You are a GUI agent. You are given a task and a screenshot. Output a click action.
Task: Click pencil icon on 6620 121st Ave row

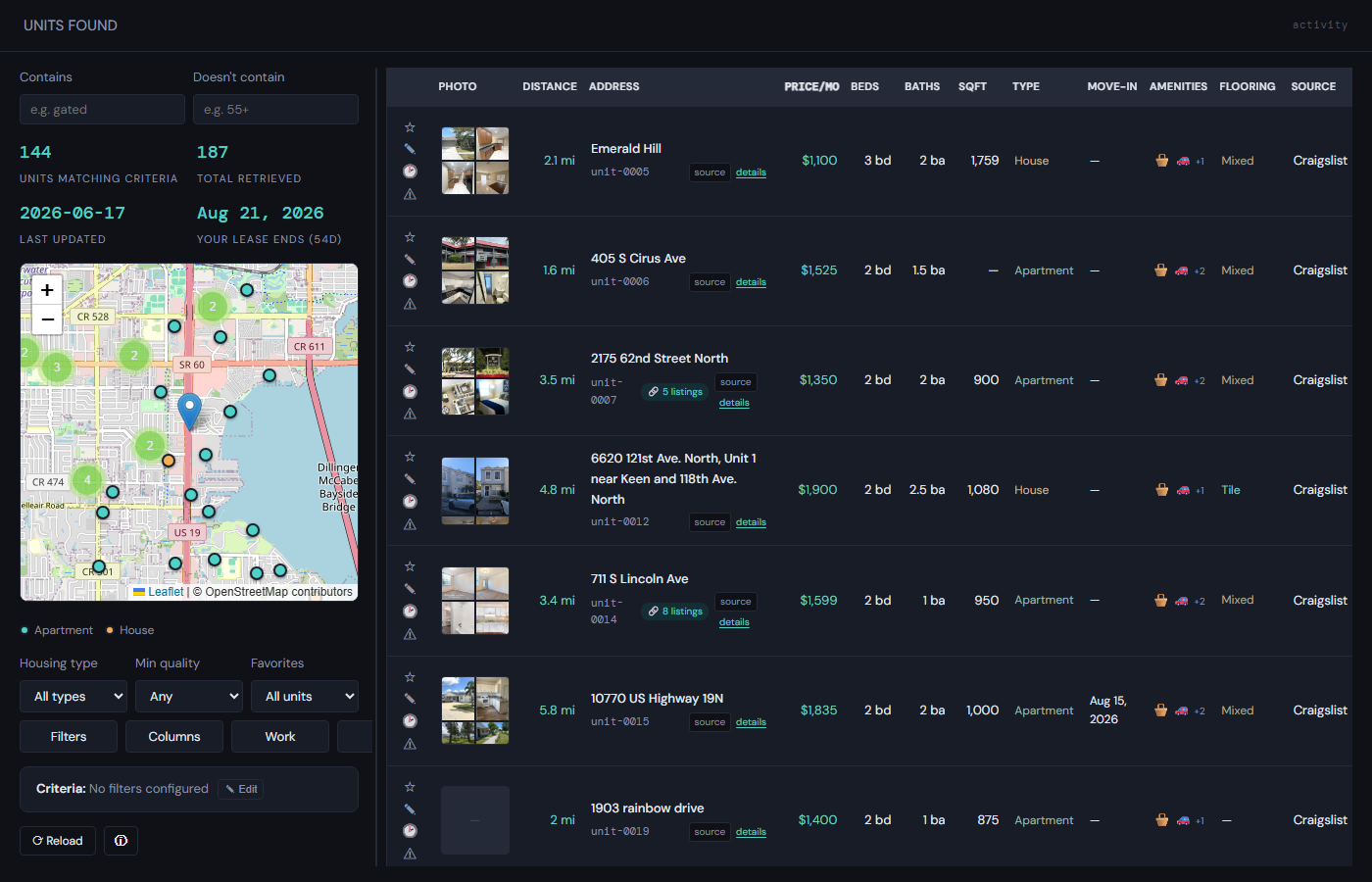point(410,479)
